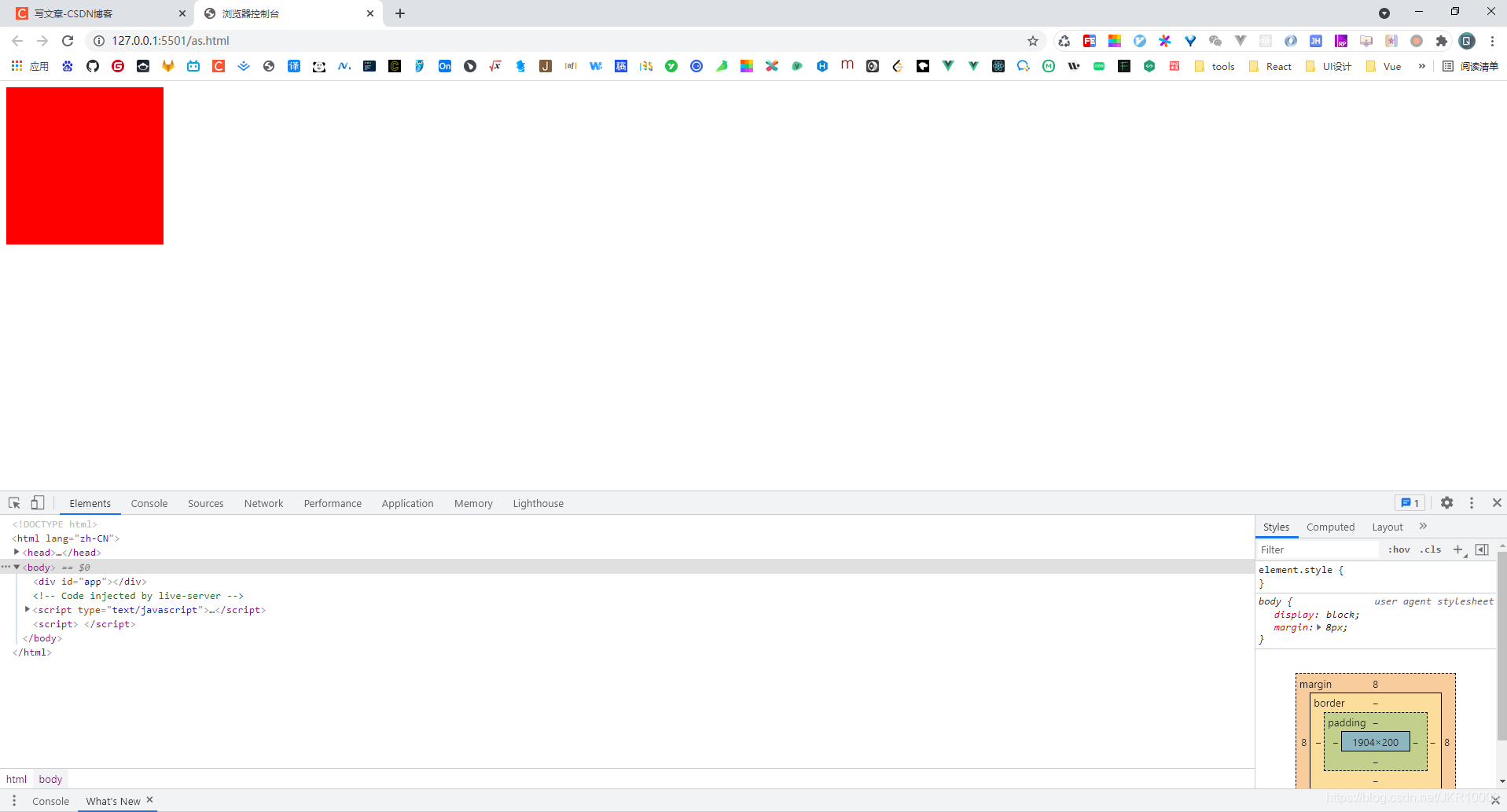Add a new style rule plus icon
Viewport: 1507px width, 812px height.
(x=1458, y=549)
